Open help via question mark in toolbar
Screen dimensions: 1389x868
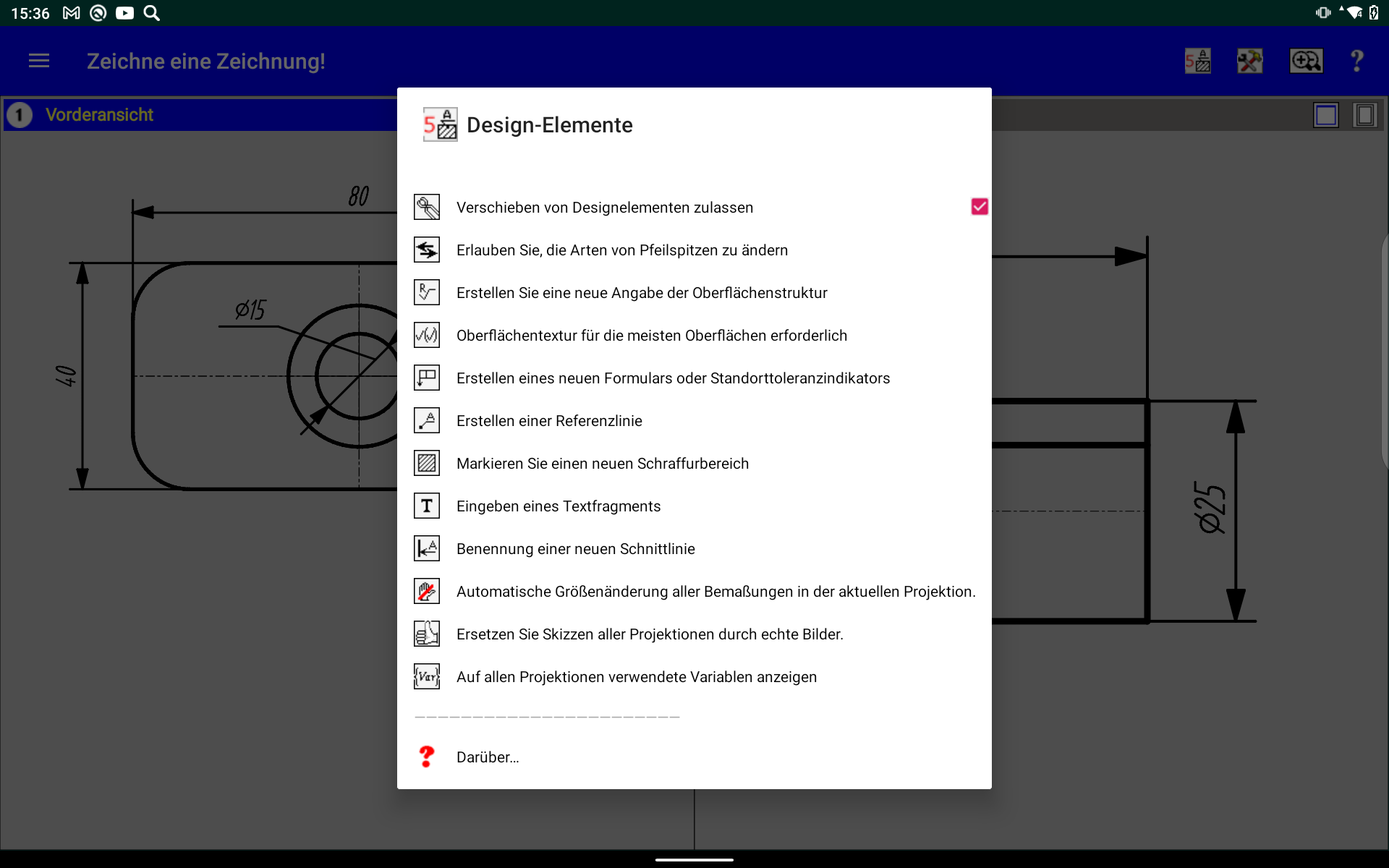[x=1356, y=61]
